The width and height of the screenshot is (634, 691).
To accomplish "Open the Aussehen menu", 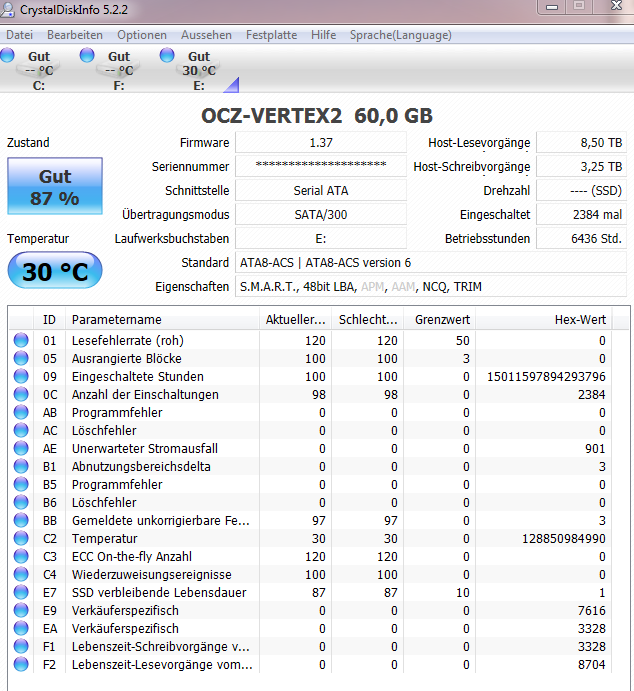I will click(x=206, y=35).
